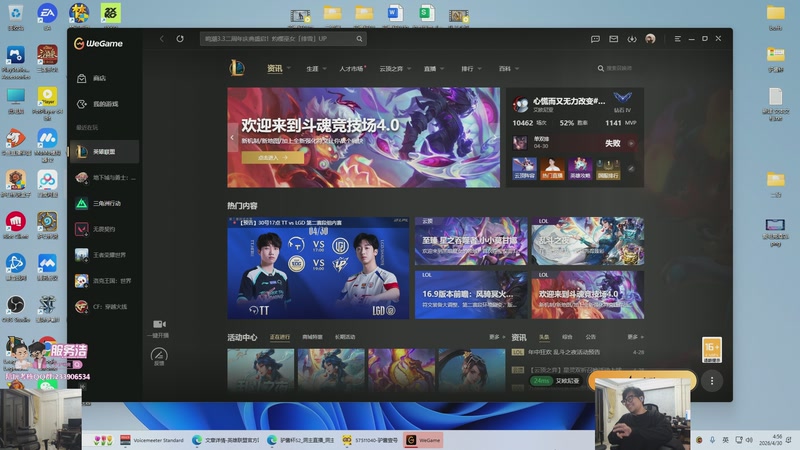Screen dimensions: 800x450
Task: Select 地下城与勇士 in the sidebar
Action: tap(104, 178)
